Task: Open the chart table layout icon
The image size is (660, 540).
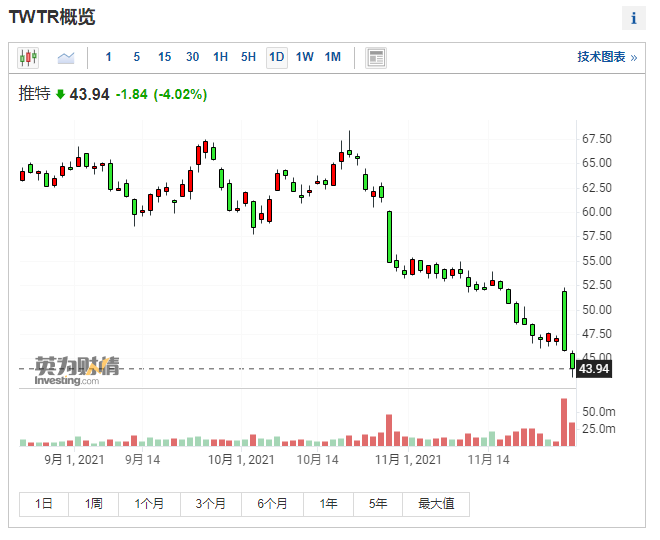Action: 375,58
